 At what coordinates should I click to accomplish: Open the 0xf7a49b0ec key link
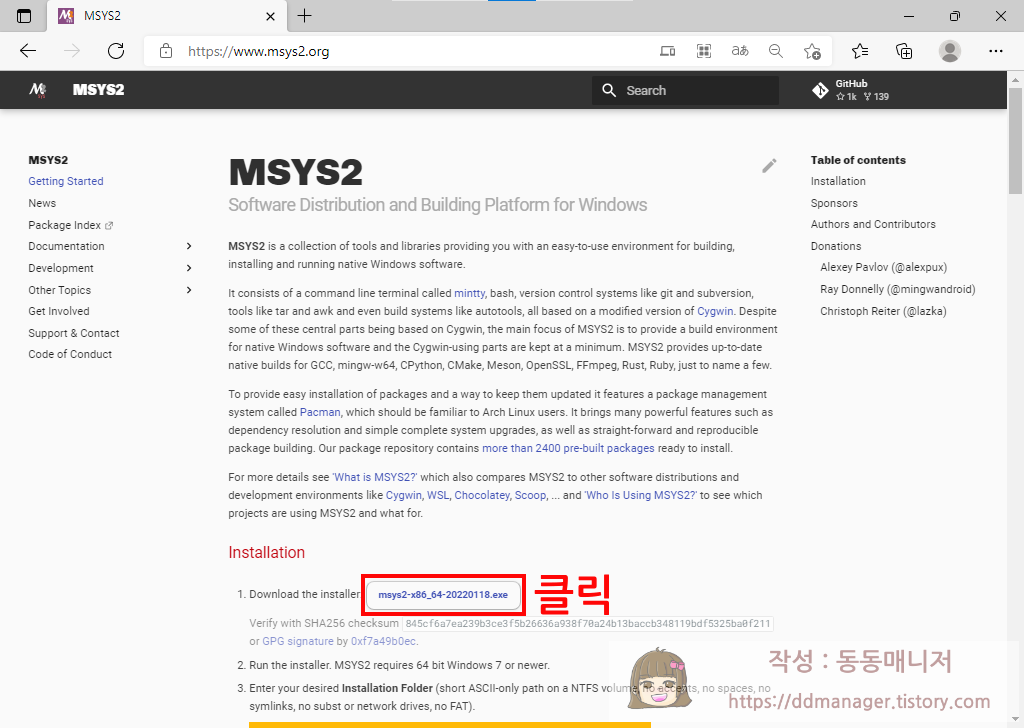click(383, 641)
